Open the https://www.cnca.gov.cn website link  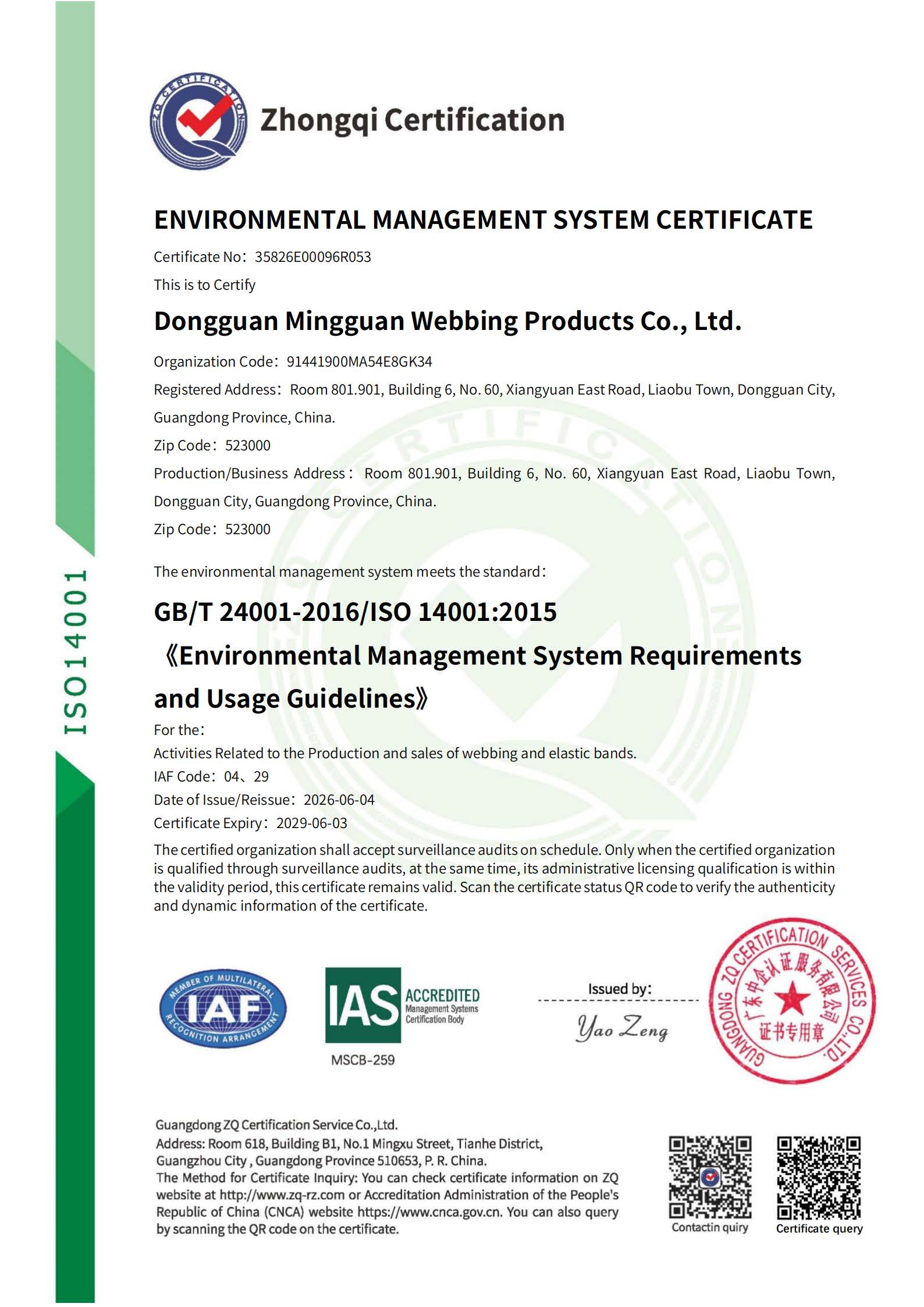(429, 1212)
